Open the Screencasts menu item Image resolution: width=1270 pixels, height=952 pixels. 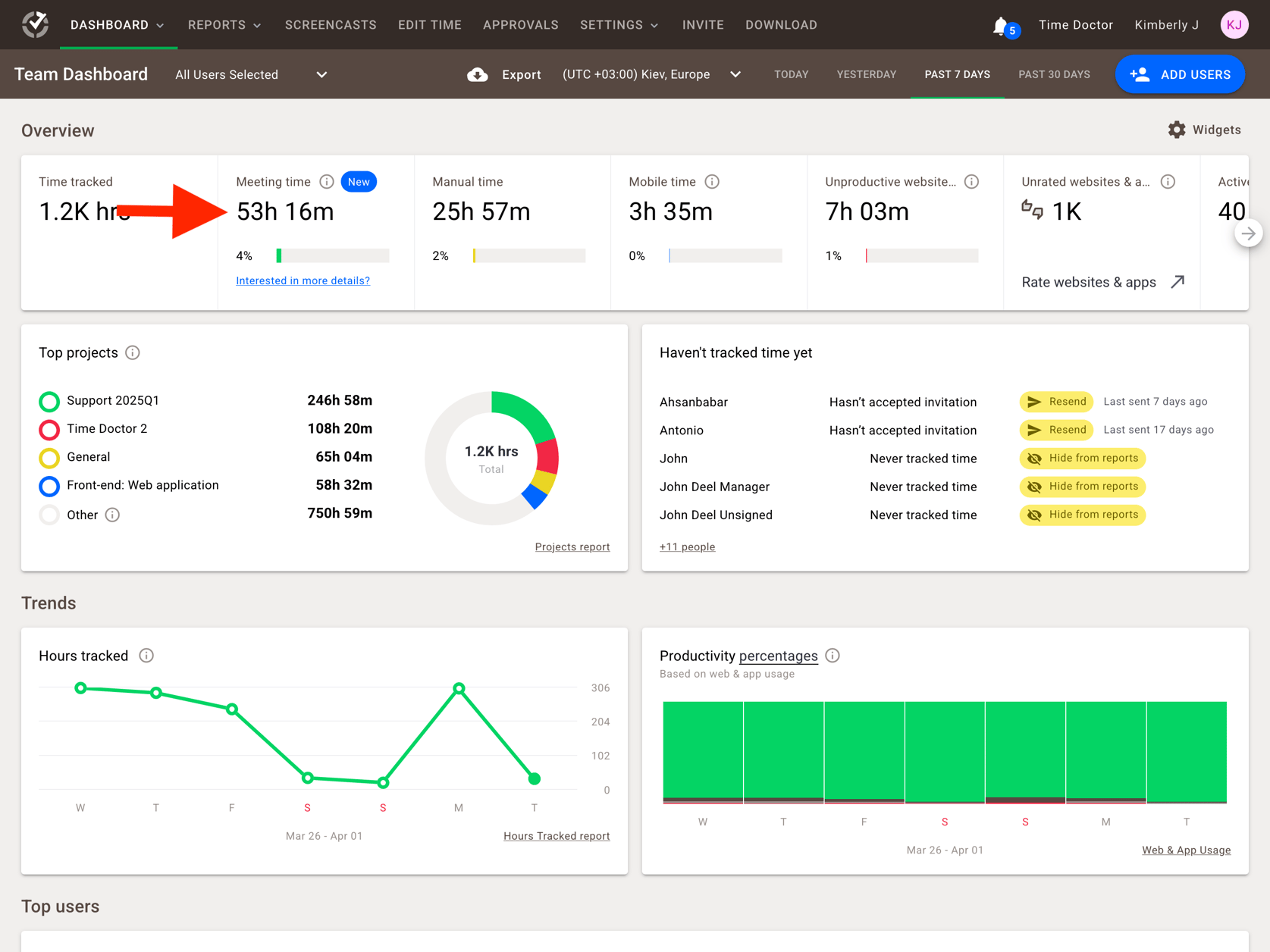coord(331,25)
